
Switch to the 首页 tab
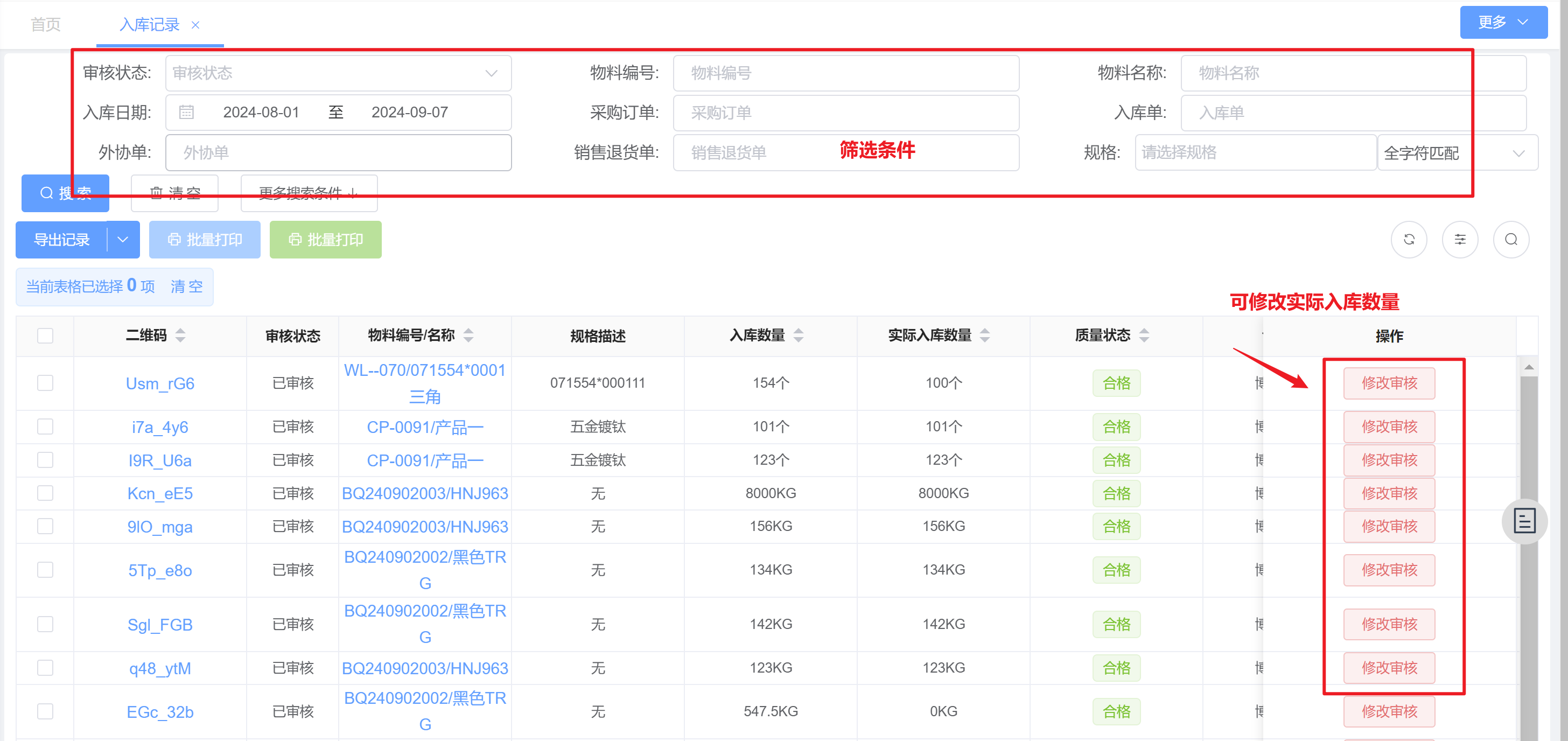point(46,25)
